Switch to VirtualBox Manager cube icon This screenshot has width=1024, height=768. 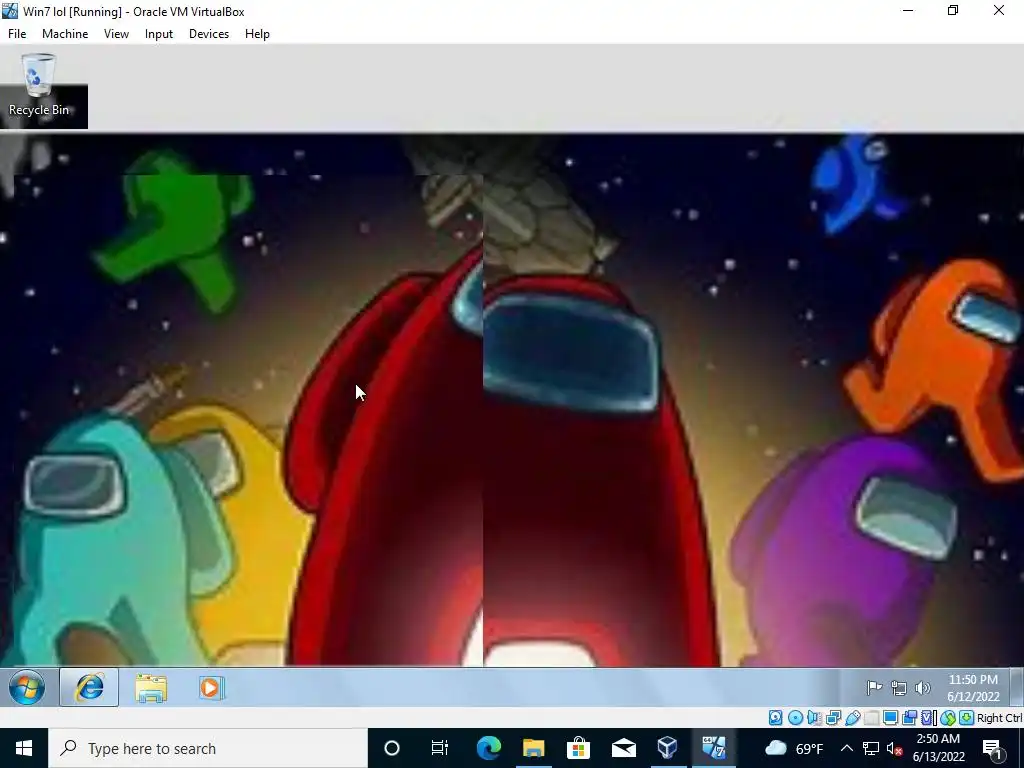pyautogui.click(x=667, y=748)
